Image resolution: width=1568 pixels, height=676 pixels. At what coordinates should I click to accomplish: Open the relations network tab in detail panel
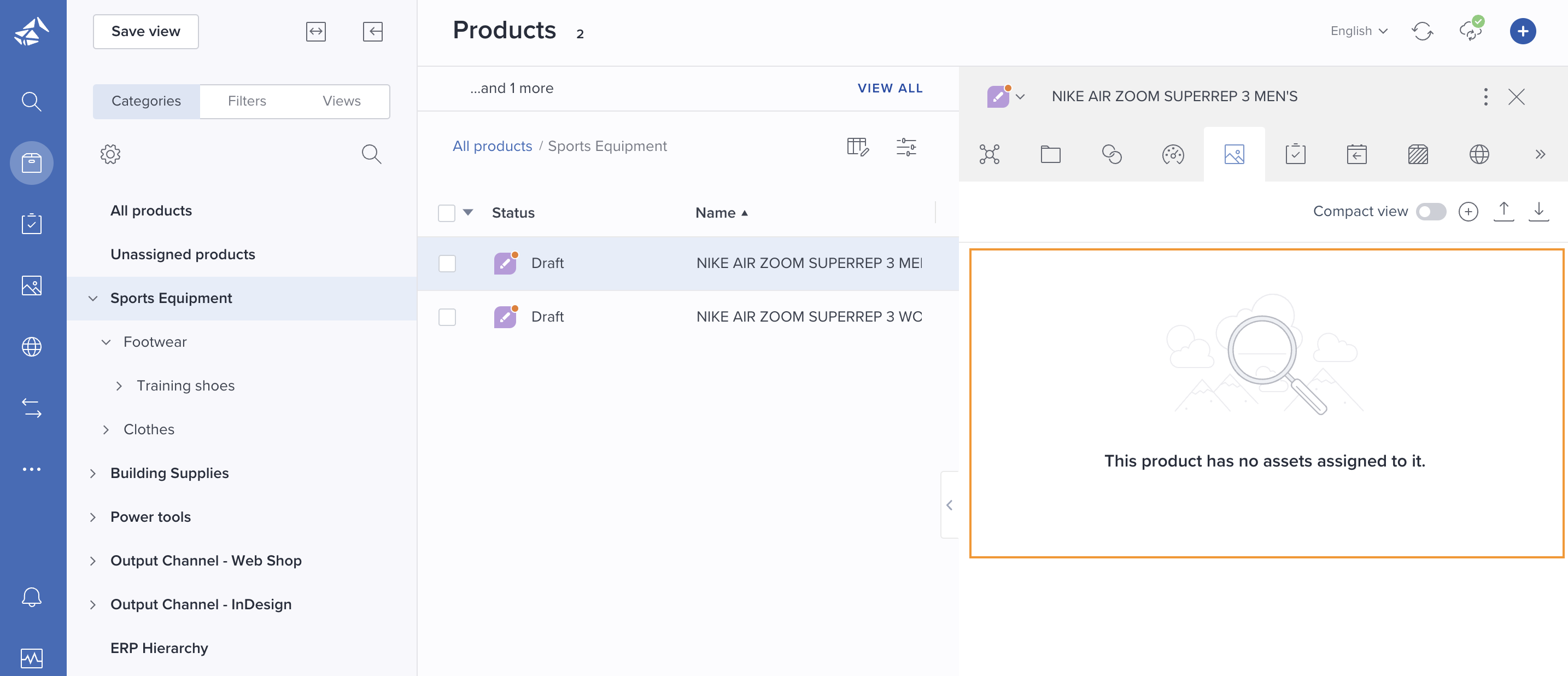tap(990, 155)
